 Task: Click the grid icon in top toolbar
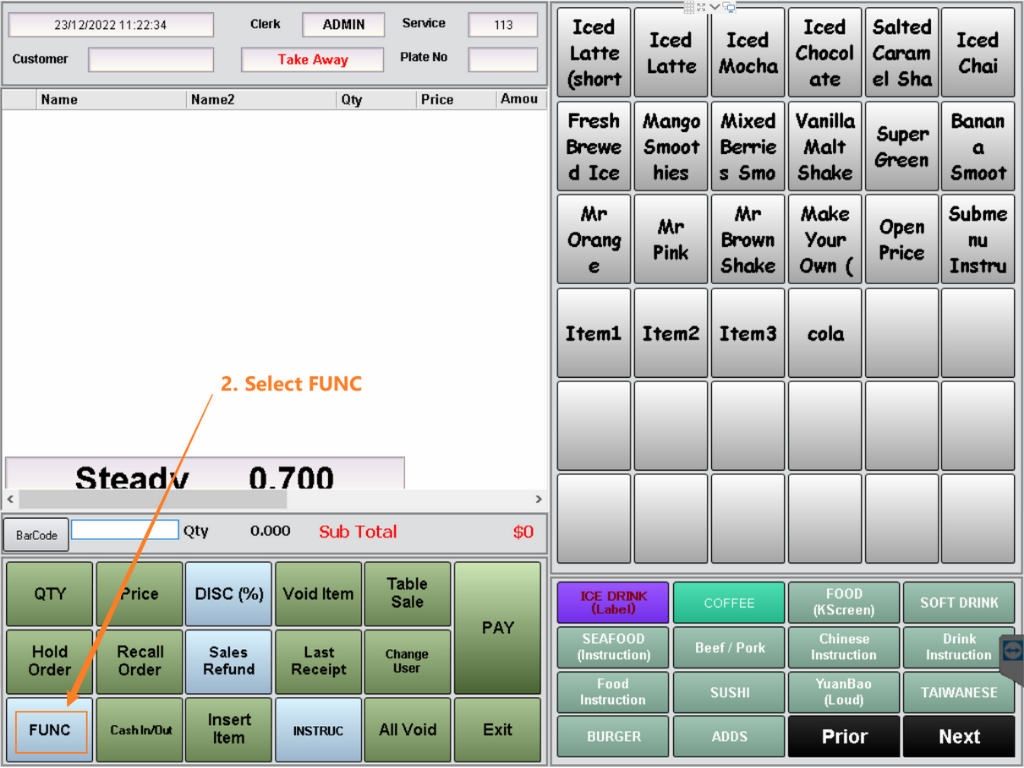[x=689, y=7]
